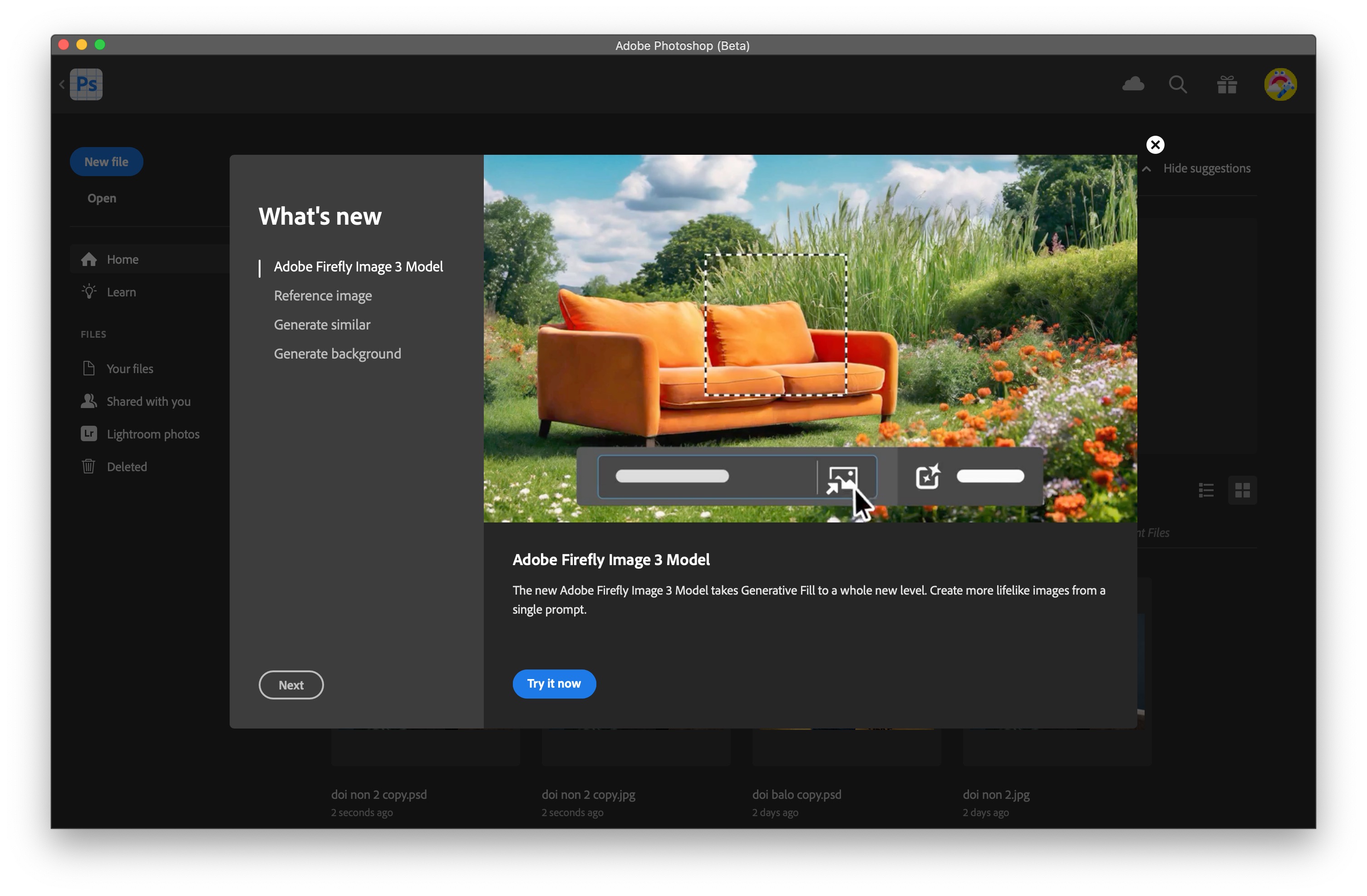This screenshot has width=1367, height=896.
Task: Click file name doi balo copy.psd
Action: point(797,794)
